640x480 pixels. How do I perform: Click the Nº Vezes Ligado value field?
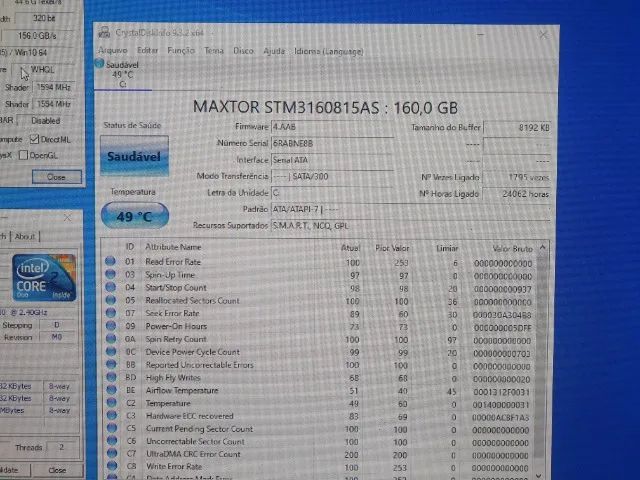tap(517, 178)
